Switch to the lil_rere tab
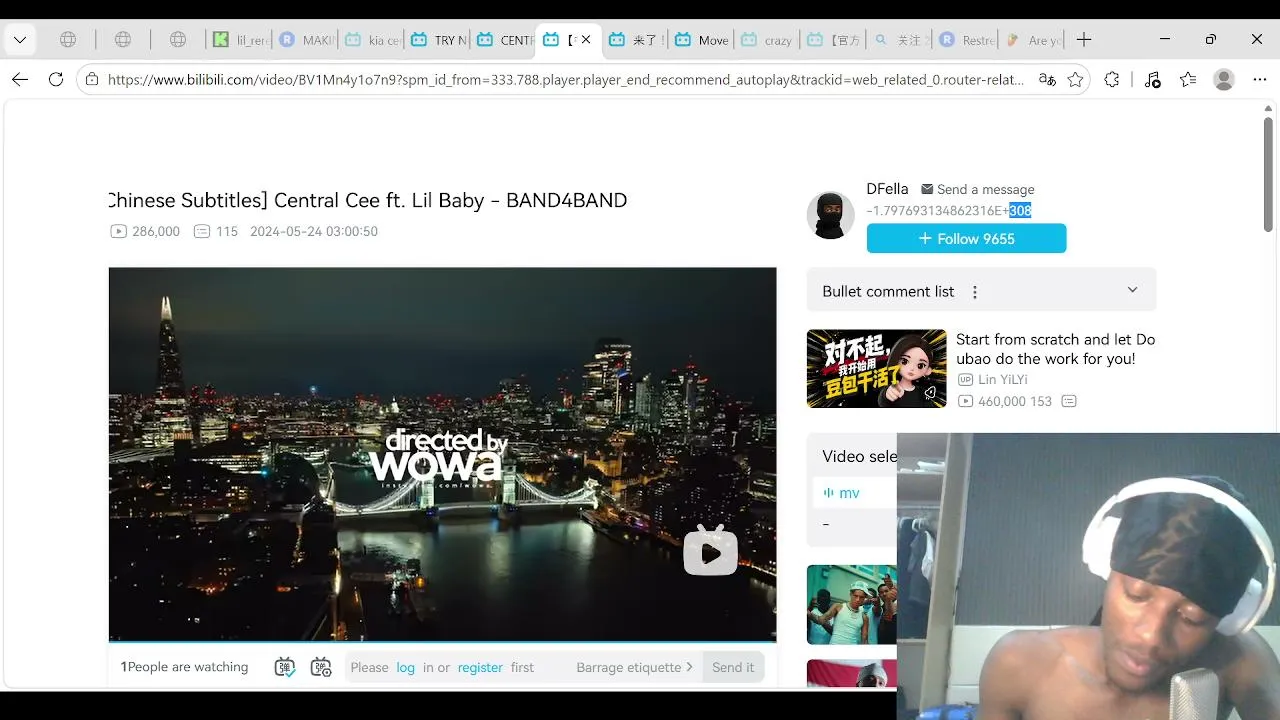The width and height of the screenshot is (1280, 720). pyautogui.click(x=239, y=40)
